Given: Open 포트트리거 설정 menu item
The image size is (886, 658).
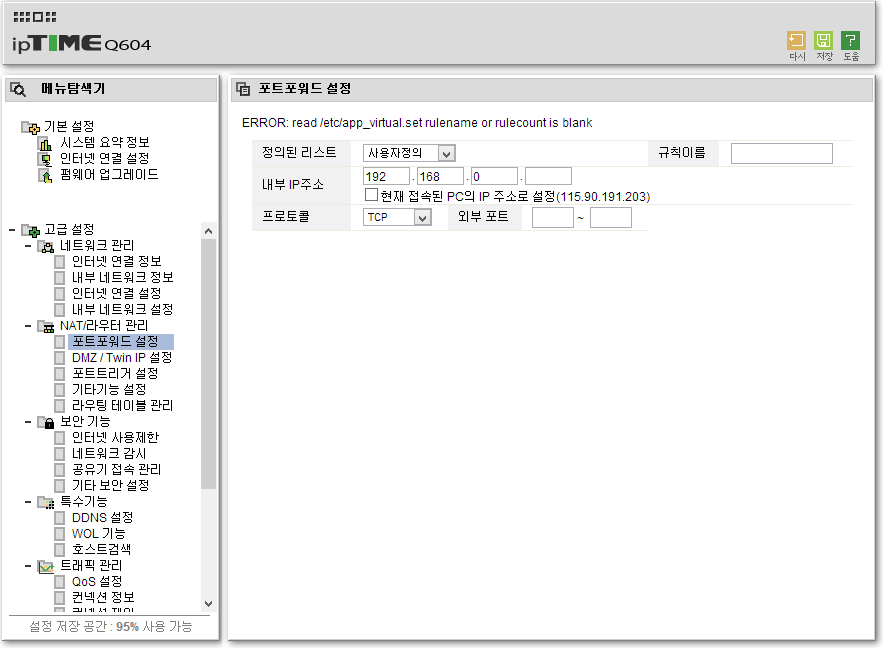Looking at the screenshot, I should pyautogui.click(x=115, y=374).
